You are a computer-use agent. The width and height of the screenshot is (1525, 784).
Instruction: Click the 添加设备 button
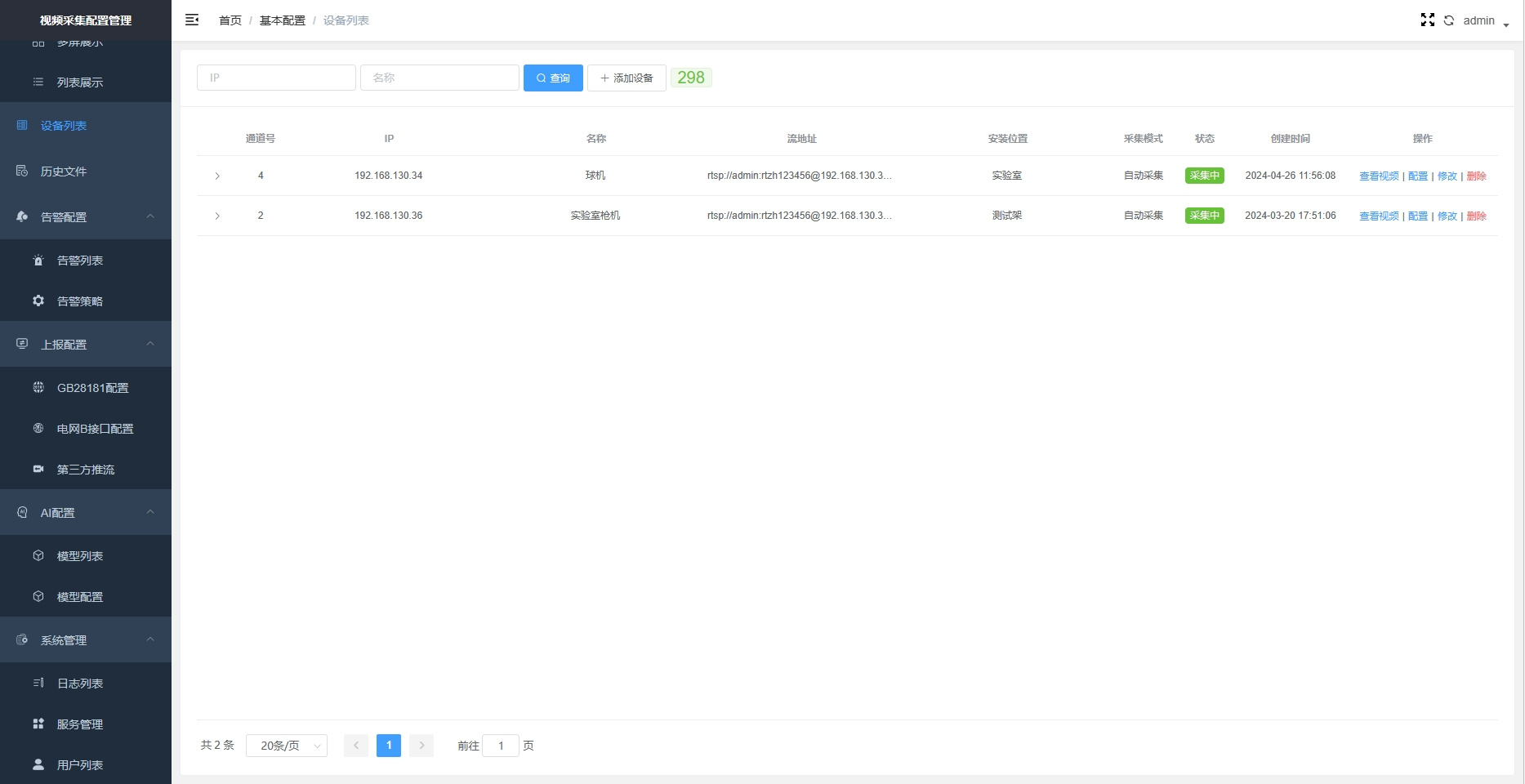coord(626,78)
